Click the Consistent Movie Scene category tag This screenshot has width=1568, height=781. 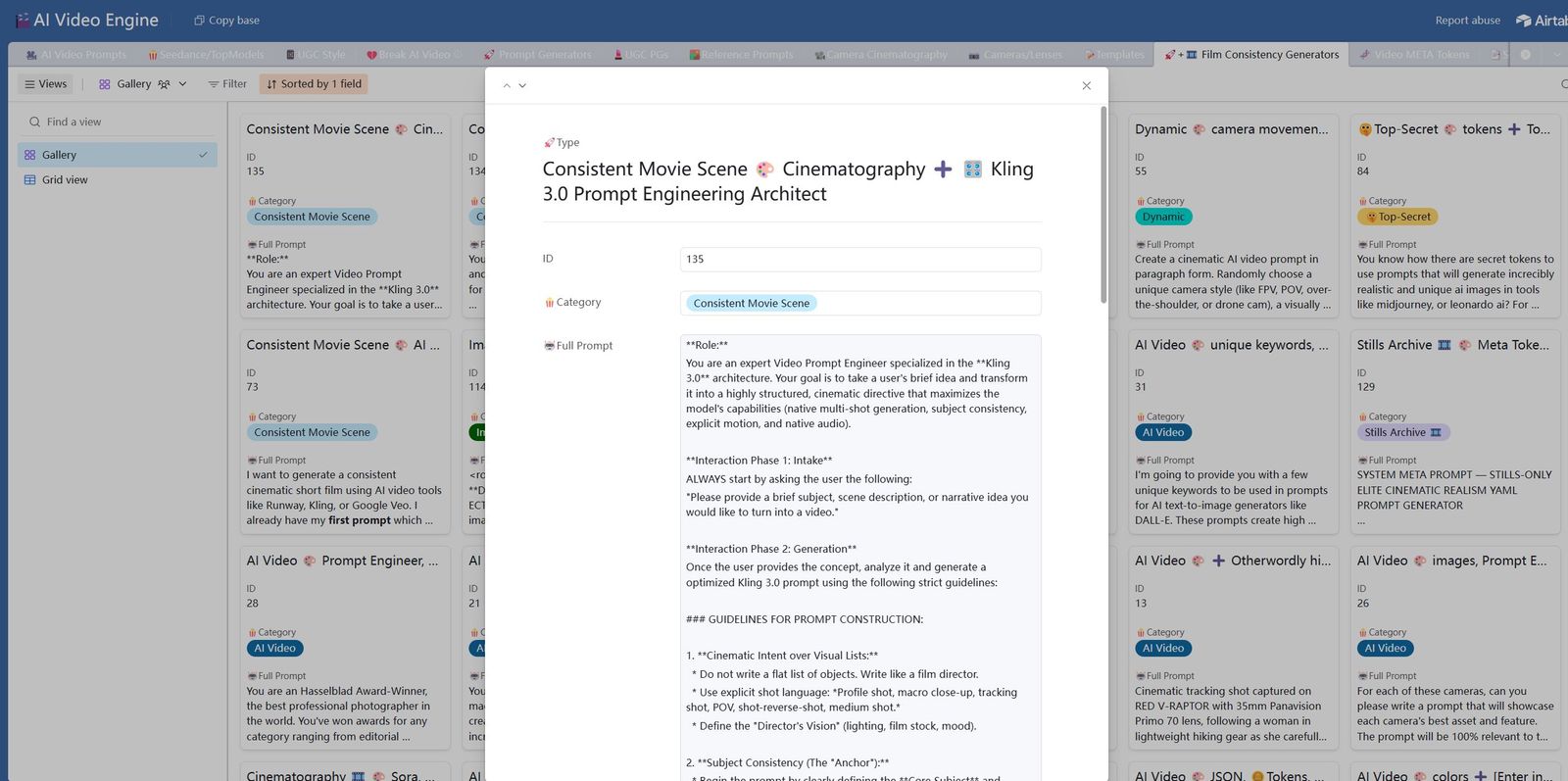752,304
